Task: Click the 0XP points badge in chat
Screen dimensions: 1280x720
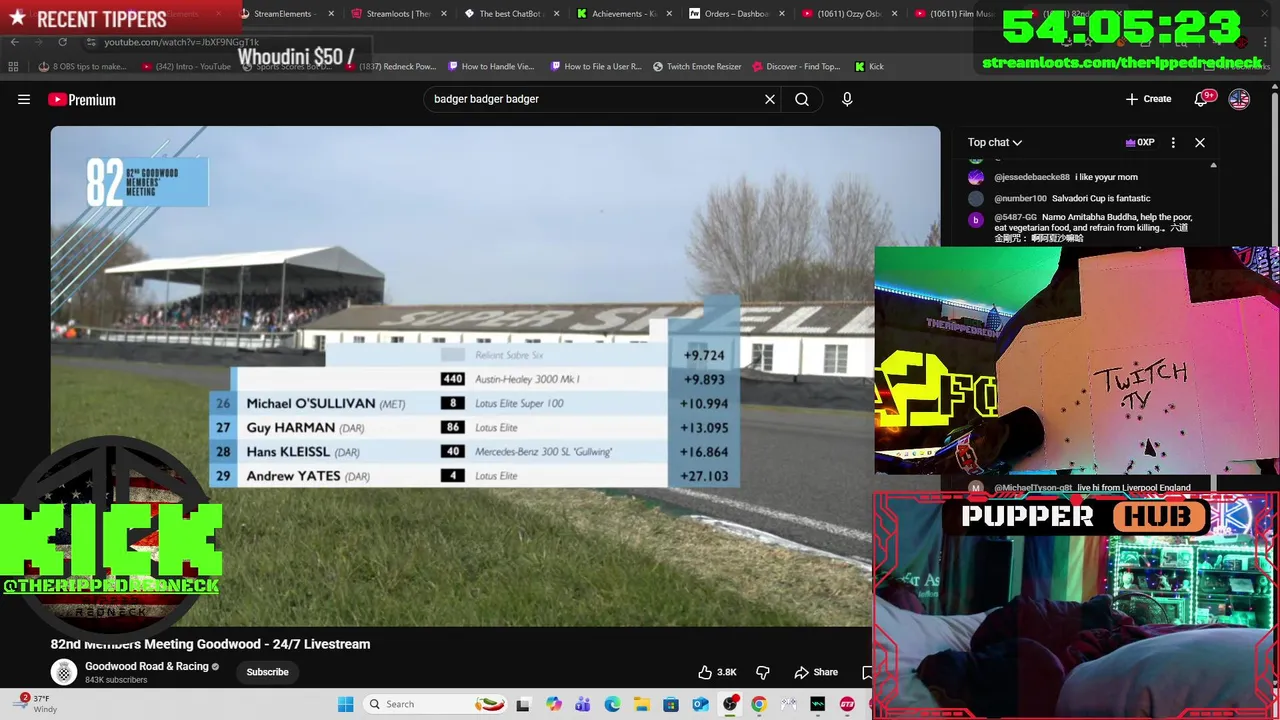Action: (x=1140, y=142)
